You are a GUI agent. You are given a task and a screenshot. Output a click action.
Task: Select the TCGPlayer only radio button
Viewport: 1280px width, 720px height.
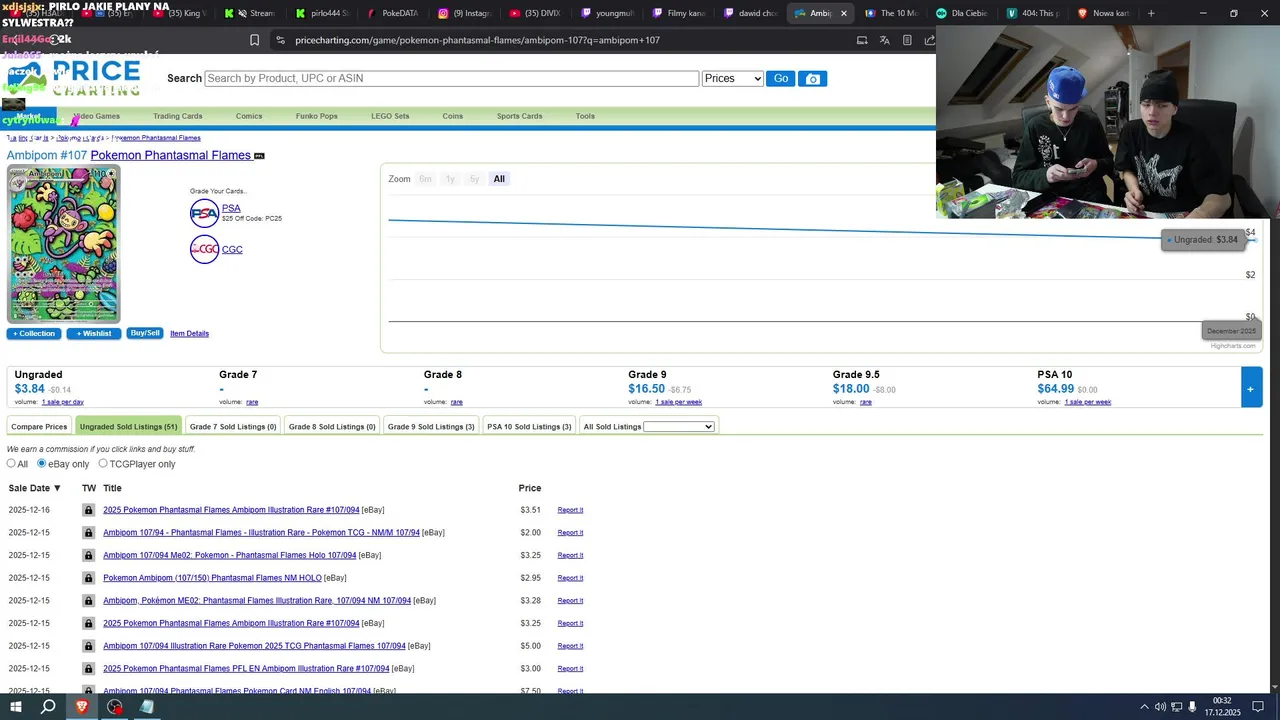[102, 463]
